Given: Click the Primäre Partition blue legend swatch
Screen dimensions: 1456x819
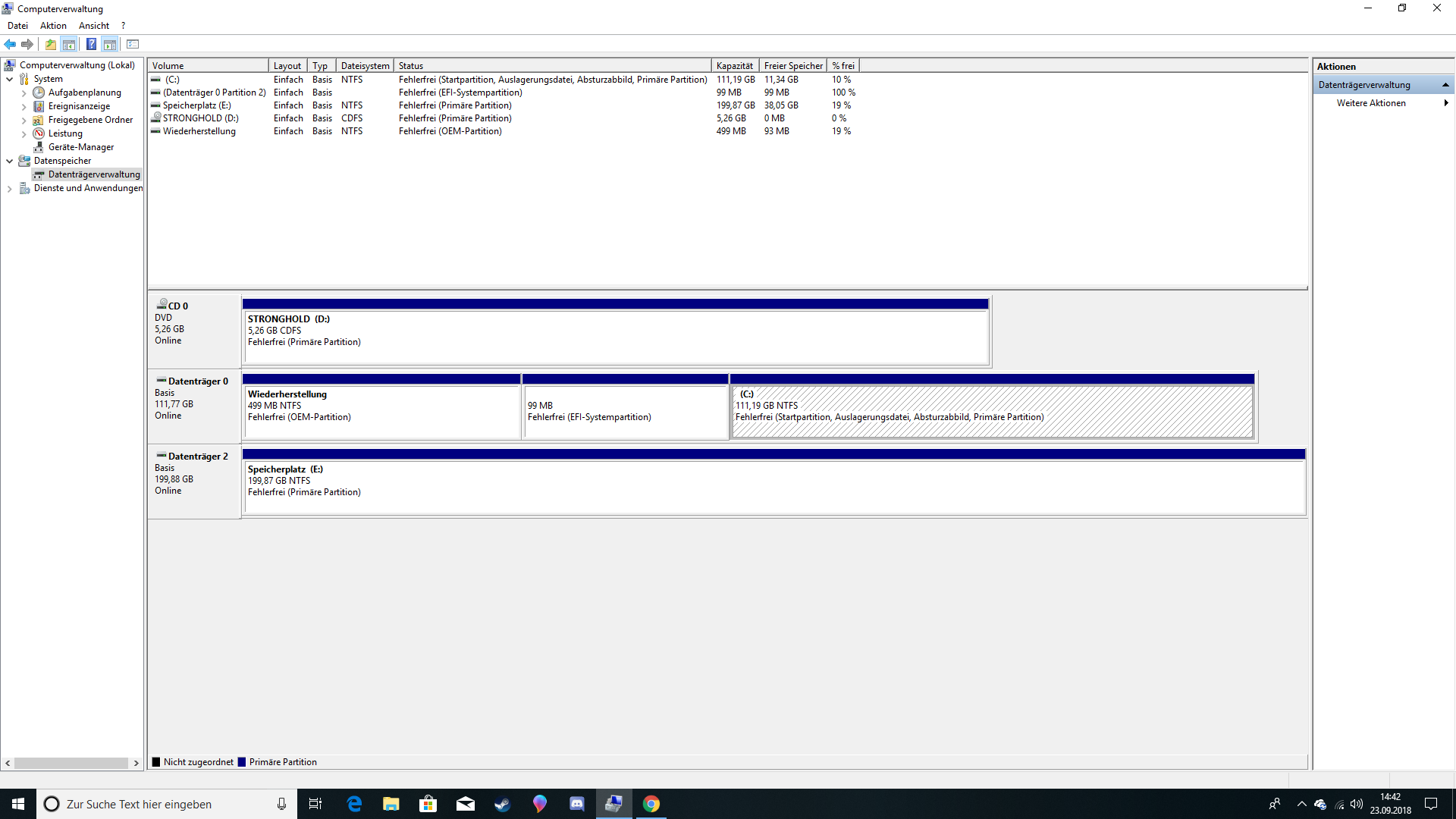Looking at the screenshot, I should [x=242, y=762].
